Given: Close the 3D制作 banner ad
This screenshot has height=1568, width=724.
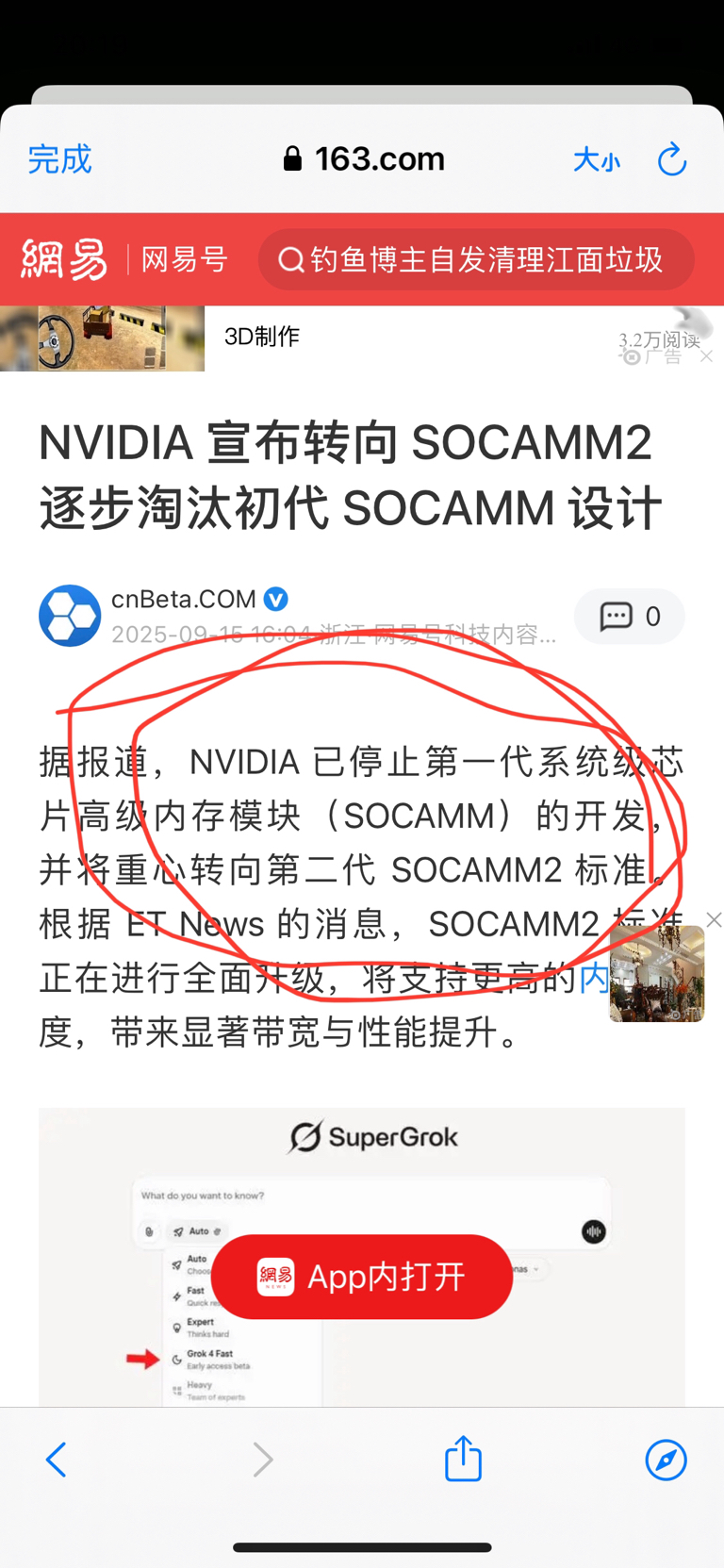Looking at the screenshot, I should coord(706,356).
